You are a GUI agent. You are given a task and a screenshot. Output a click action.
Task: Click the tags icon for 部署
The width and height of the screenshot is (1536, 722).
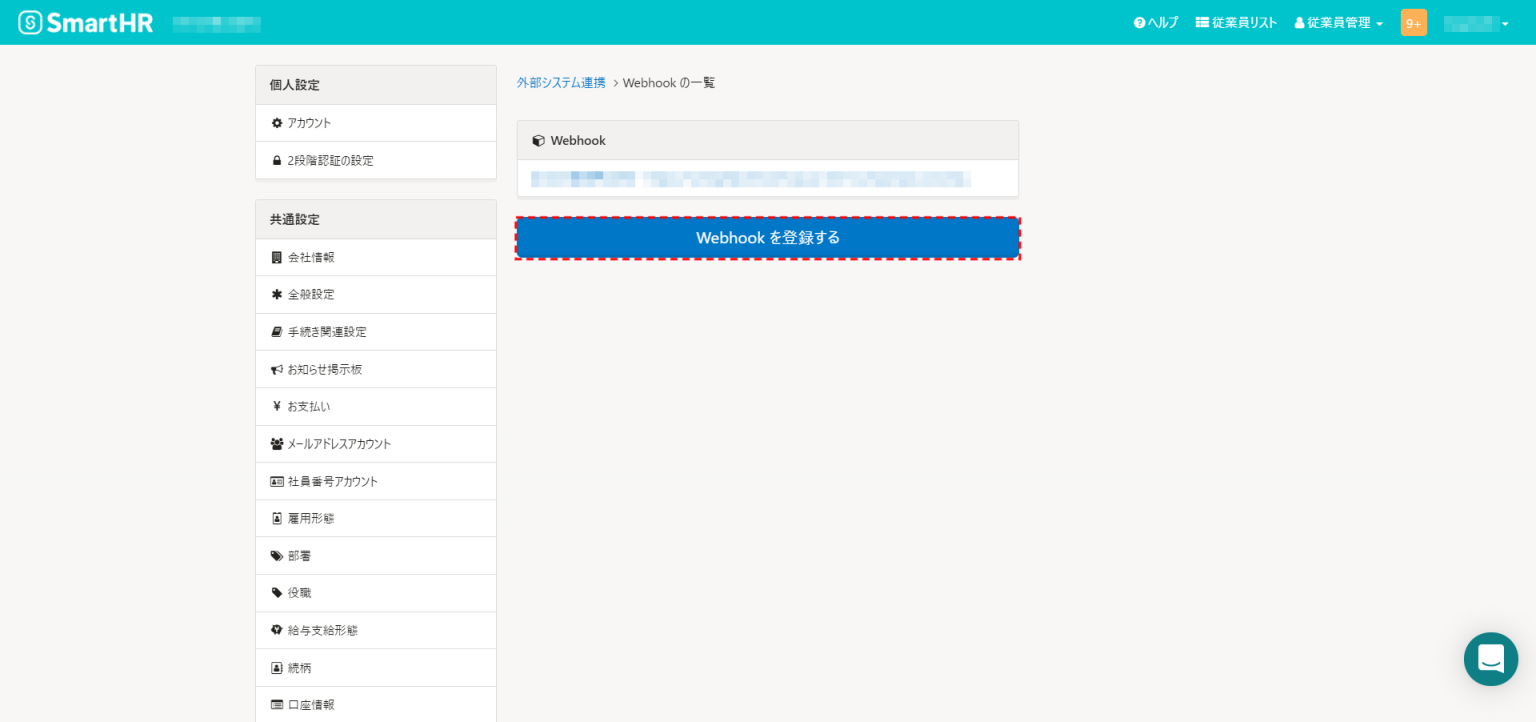(x=277, y=555)
